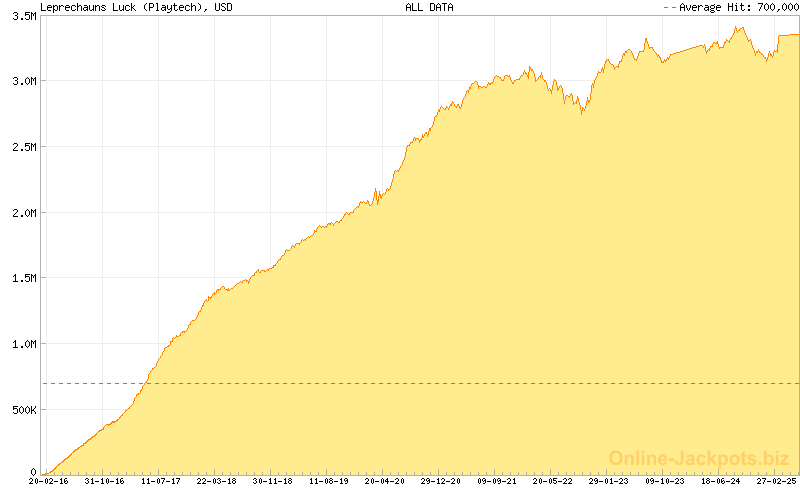Click the 27-02-25 date on x-axis
Screen dimensions: 800x490
click(x=776, y=482)
